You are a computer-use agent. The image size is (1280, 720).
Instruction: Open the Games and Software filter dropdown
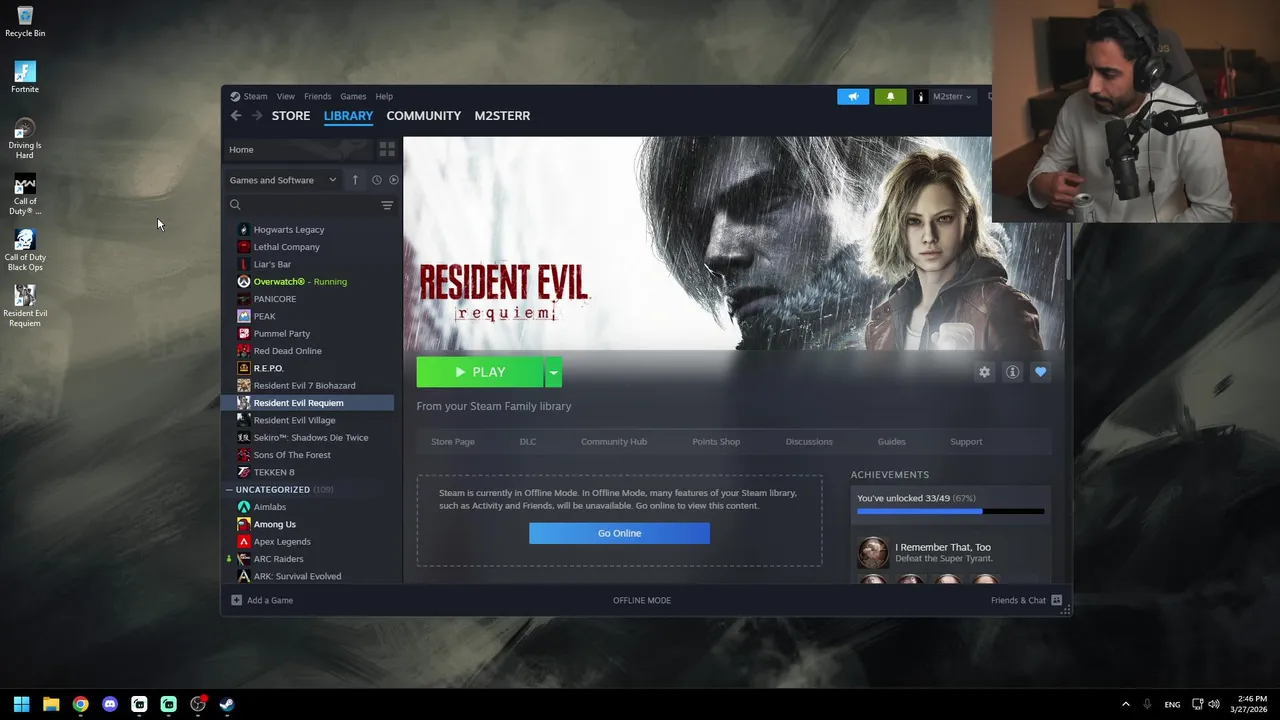click(x=283, y=180)
